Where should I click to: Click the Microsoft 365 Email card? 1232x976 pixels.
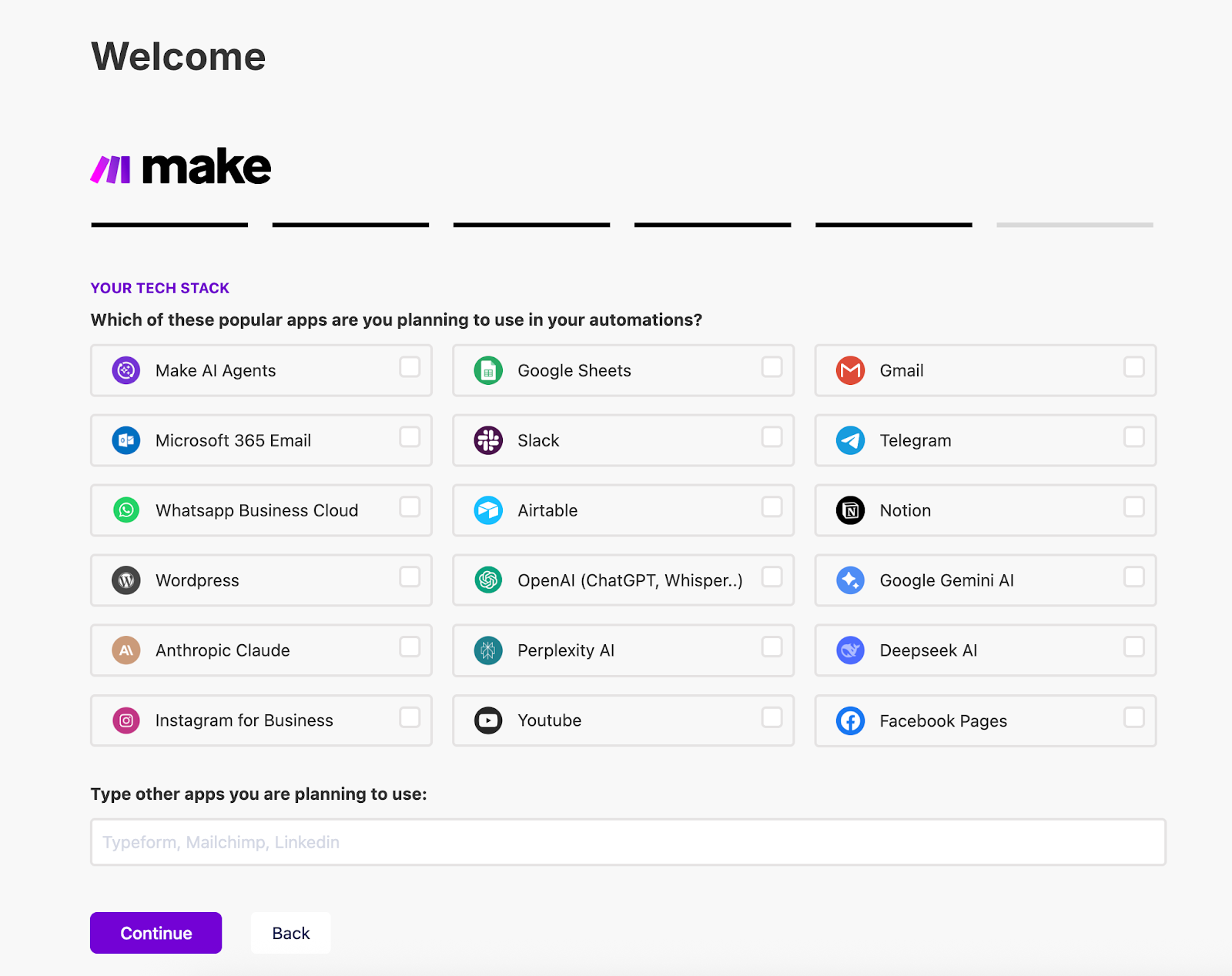point(260,440)
